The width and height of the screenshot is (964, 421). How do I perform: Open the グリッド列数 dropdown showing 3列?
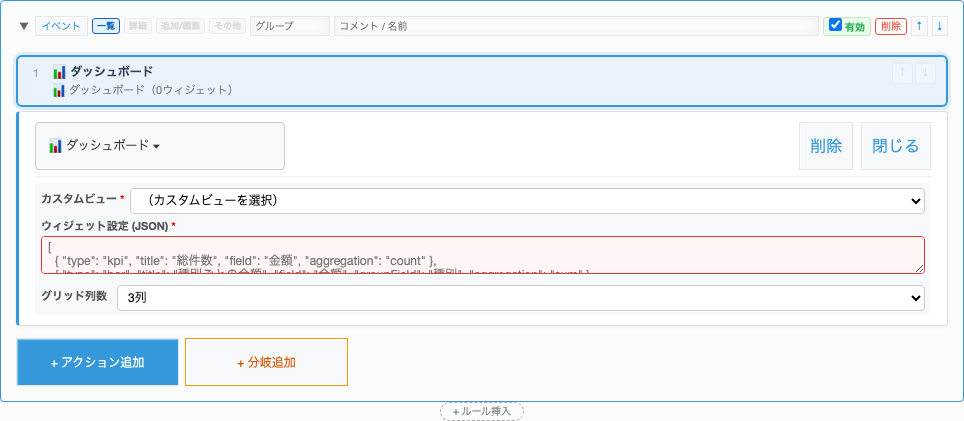pyautogui.click(x=521, y=298)
